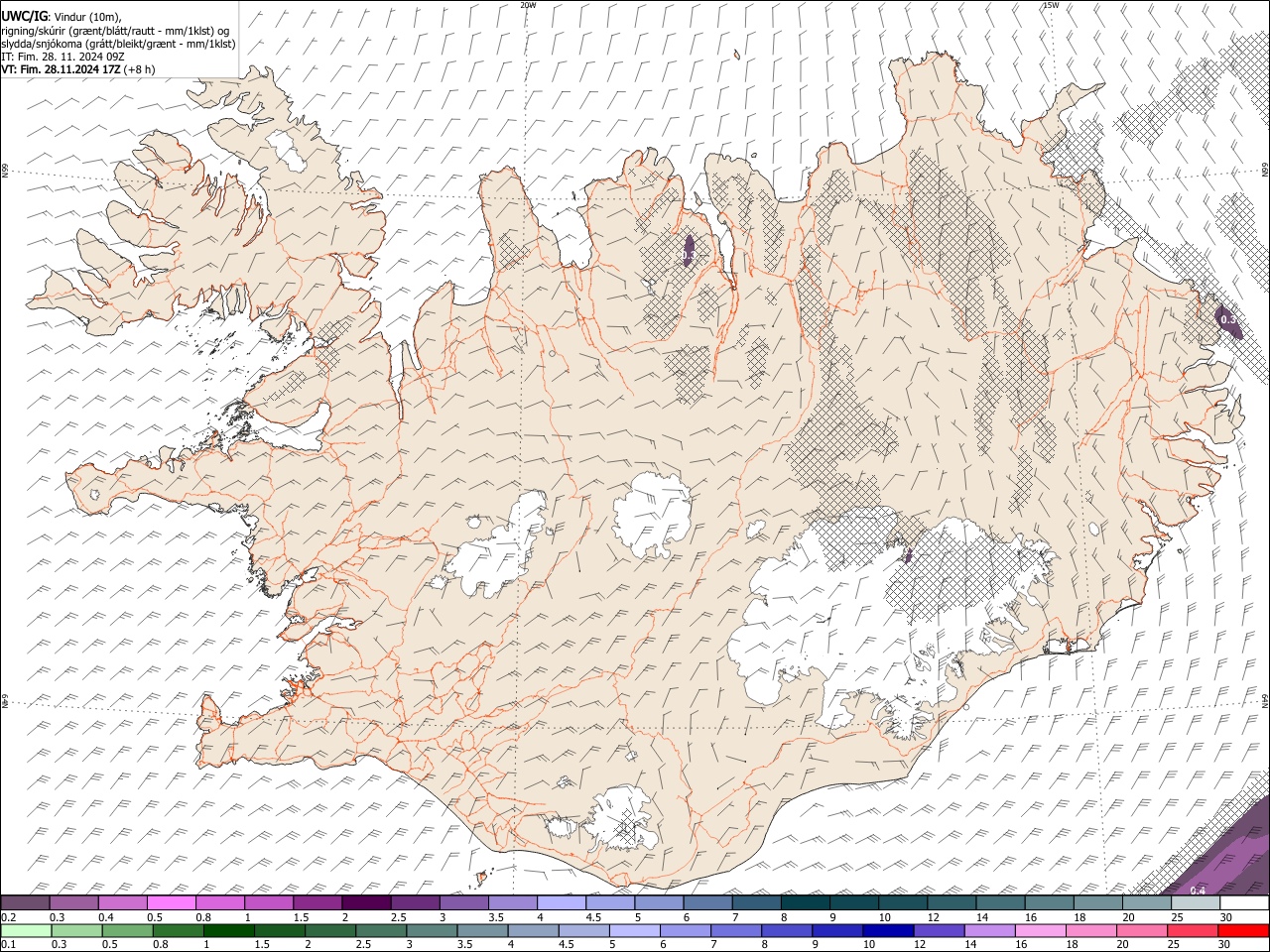The width and height of the screenshot is (1270, 952).
Task: Select the dark teal 9 swatch, upper scale
Action: (854, 903)
